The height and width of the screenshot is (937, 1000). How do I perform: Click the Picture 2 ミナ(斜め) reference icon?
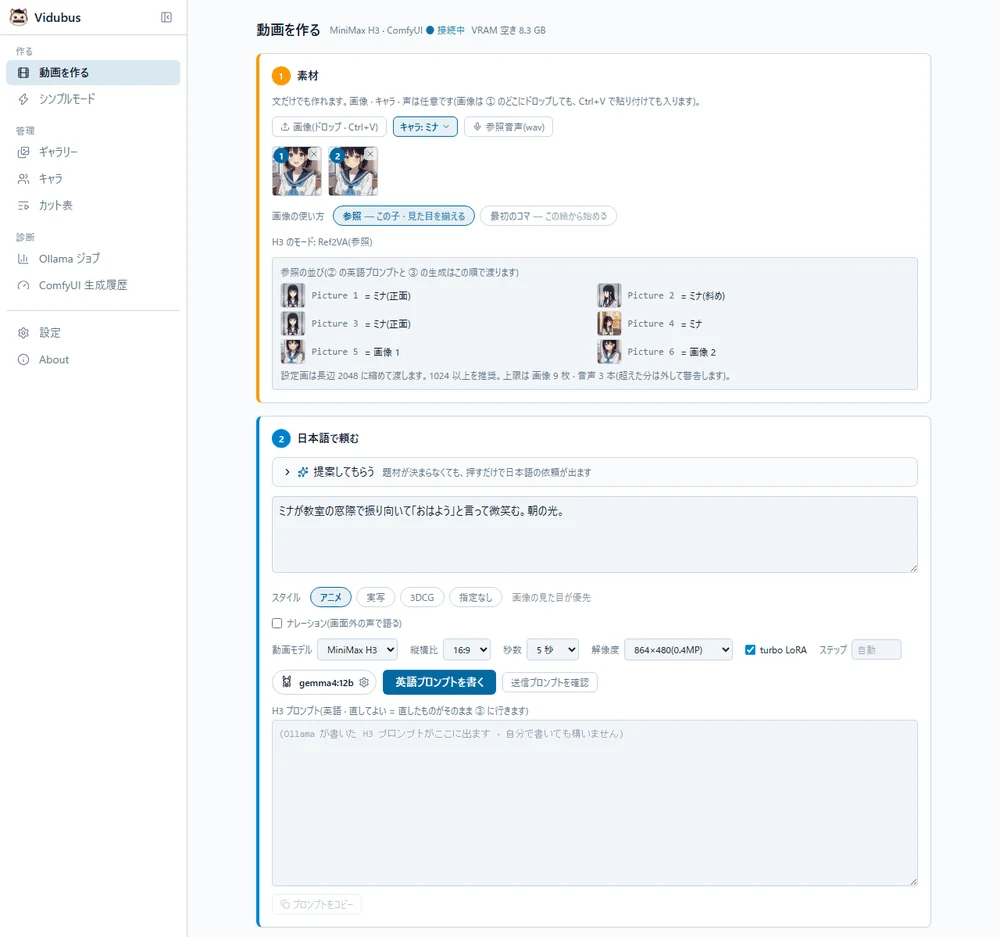click(609, 295)
